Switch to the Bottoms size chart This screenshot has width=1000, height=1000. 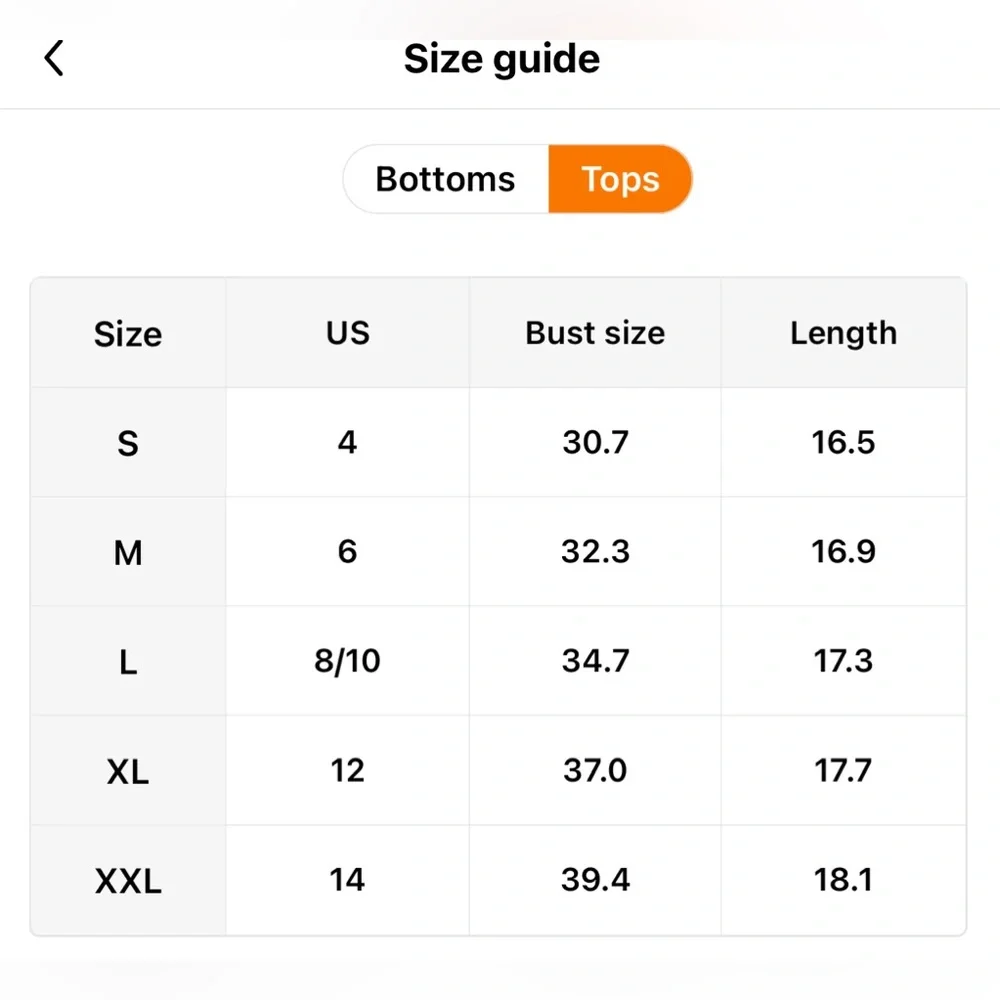pos(445,179)
